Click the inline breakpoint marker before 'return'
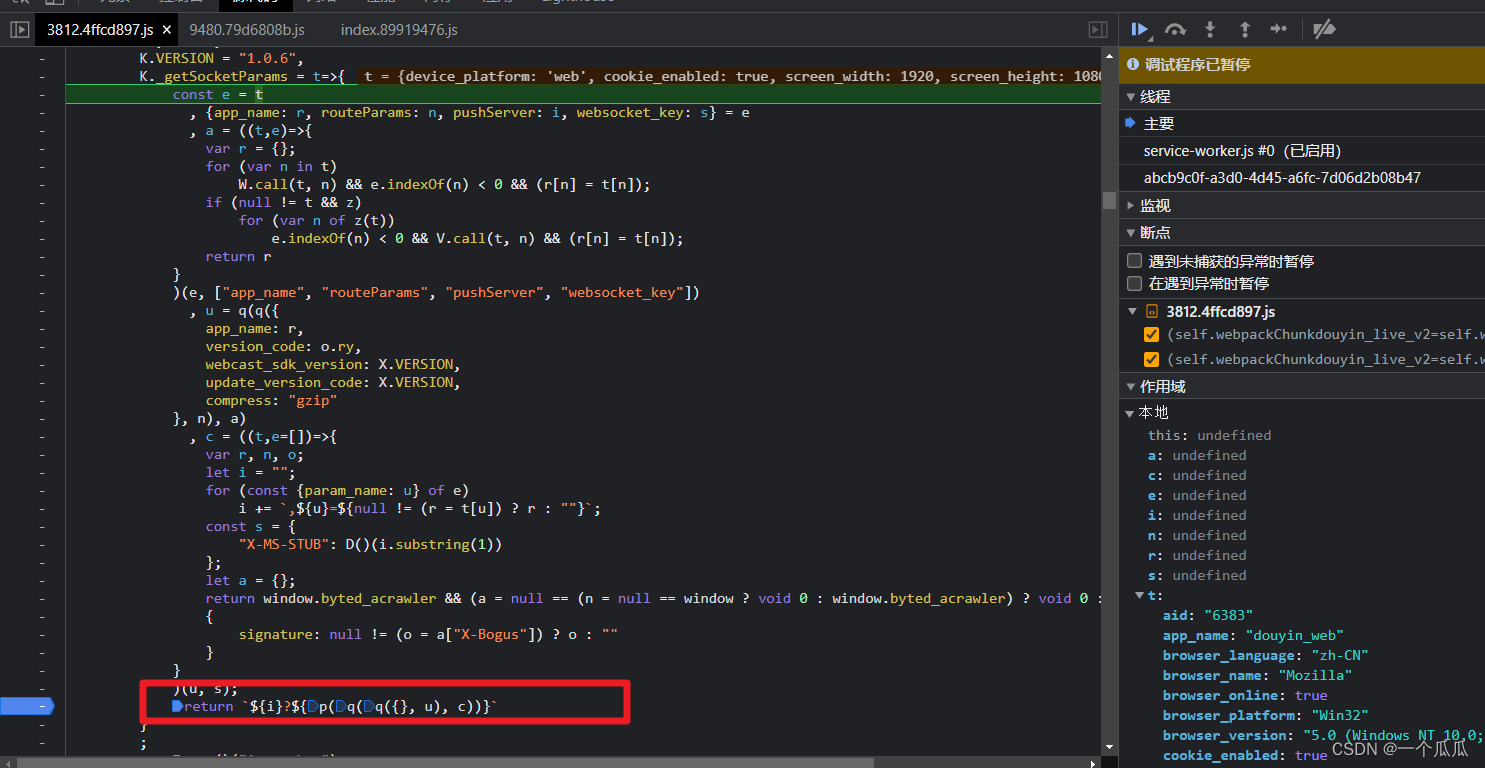Viewport: 1485px width, 768px height. click(178, 707)
